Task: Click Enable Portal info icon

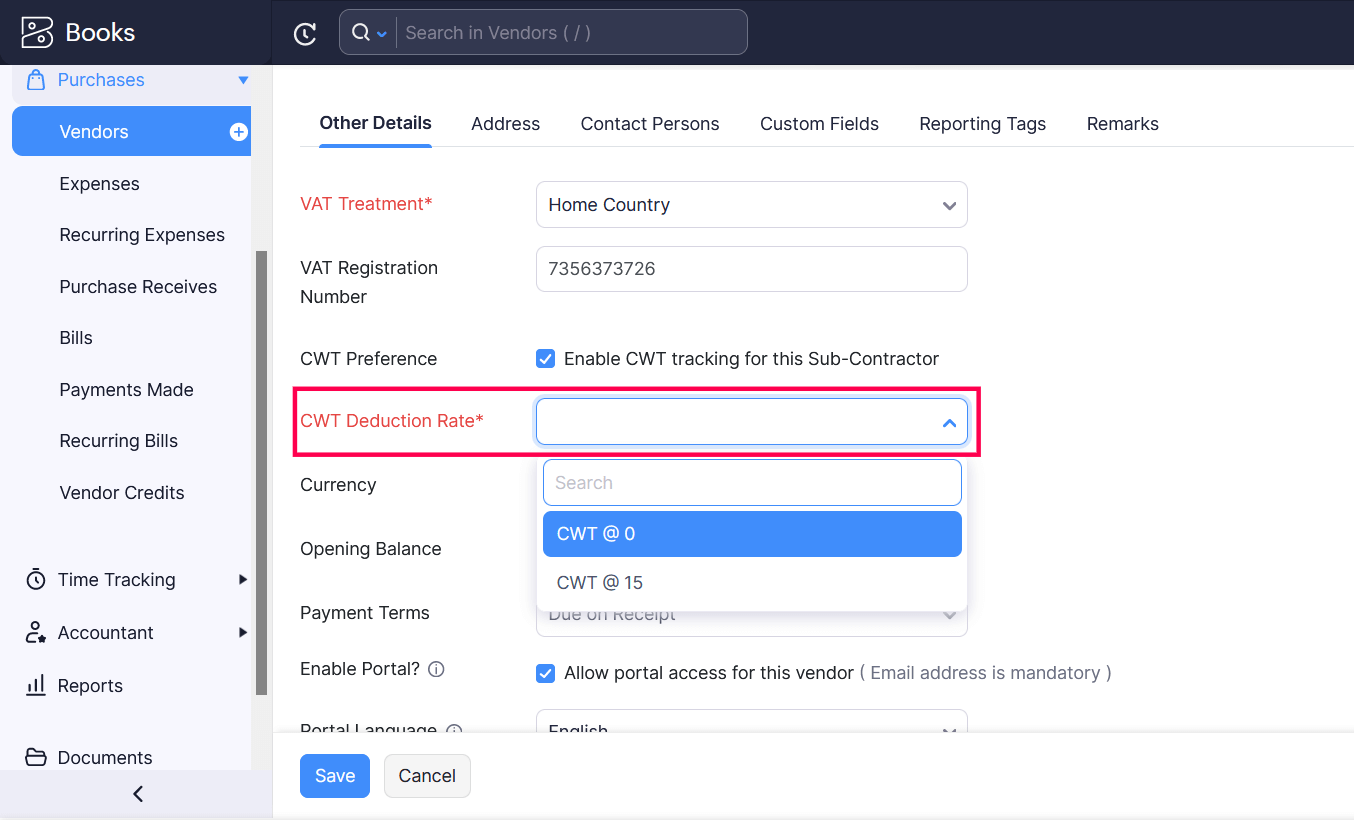Action: 436,670
